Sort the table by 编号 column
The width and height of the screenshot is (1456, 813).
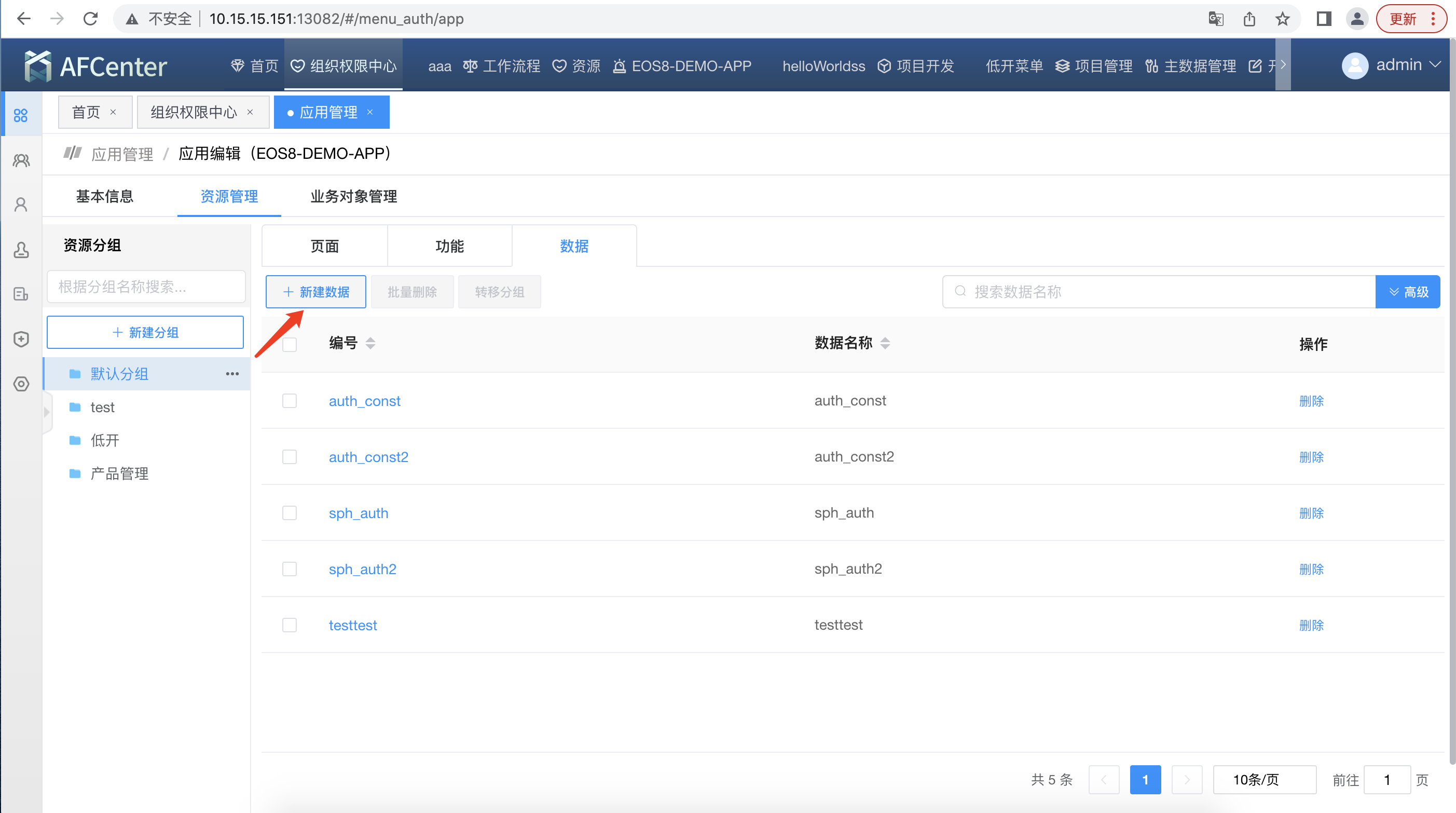tap(371, 343)
